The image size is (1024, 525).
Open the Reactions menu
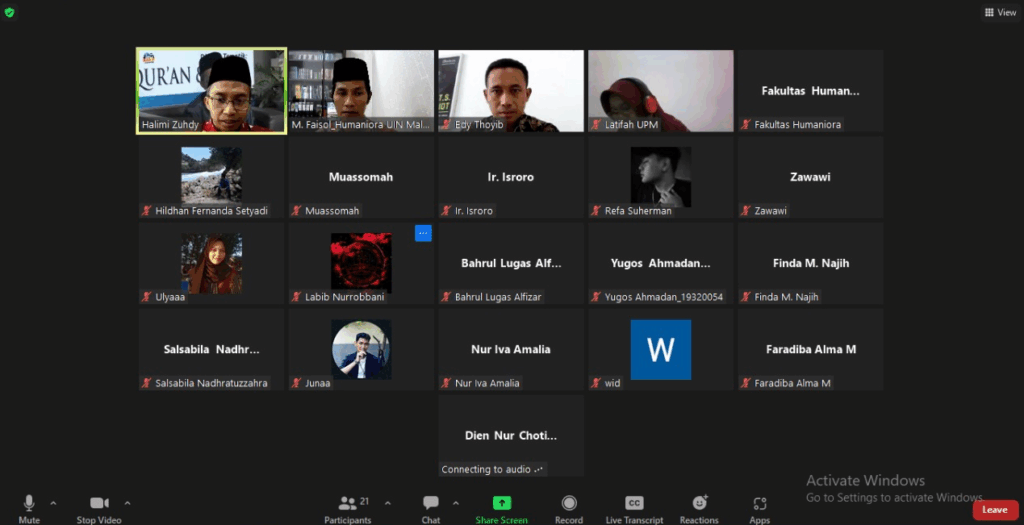[699, 503]
